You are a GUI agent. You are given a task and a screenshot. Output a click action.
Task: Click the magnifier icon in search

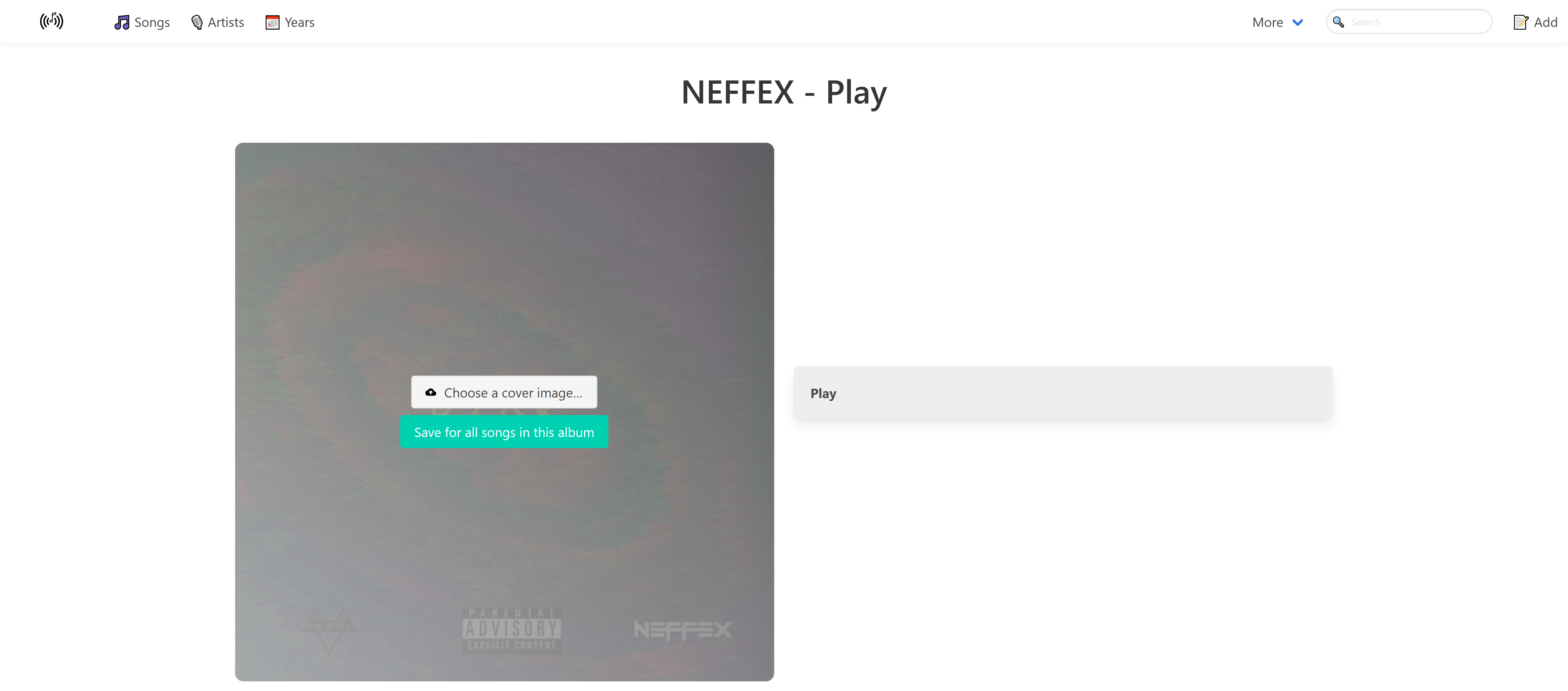coord(1338,22)
